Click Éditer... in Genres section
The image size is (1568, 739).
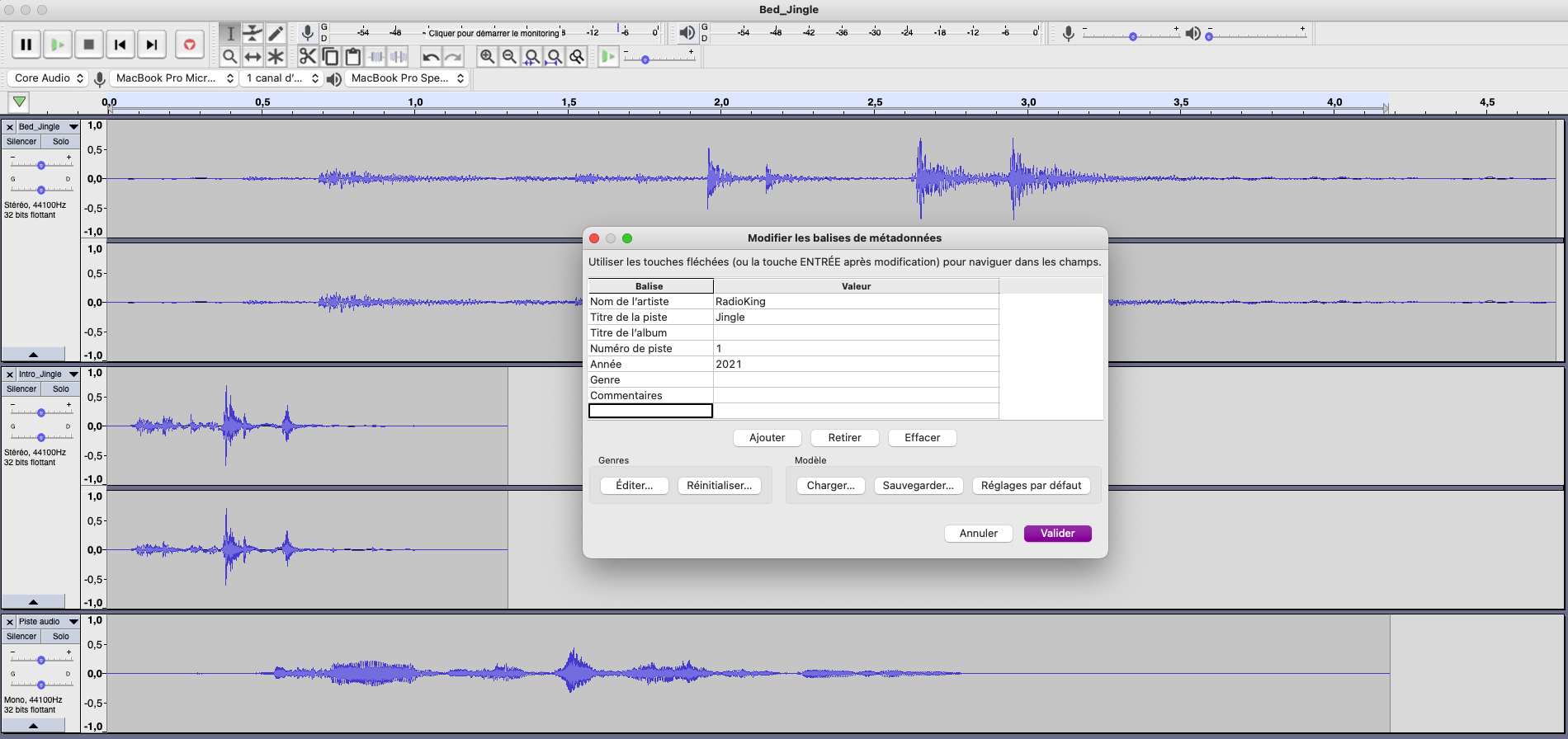[x=635, y=486]
